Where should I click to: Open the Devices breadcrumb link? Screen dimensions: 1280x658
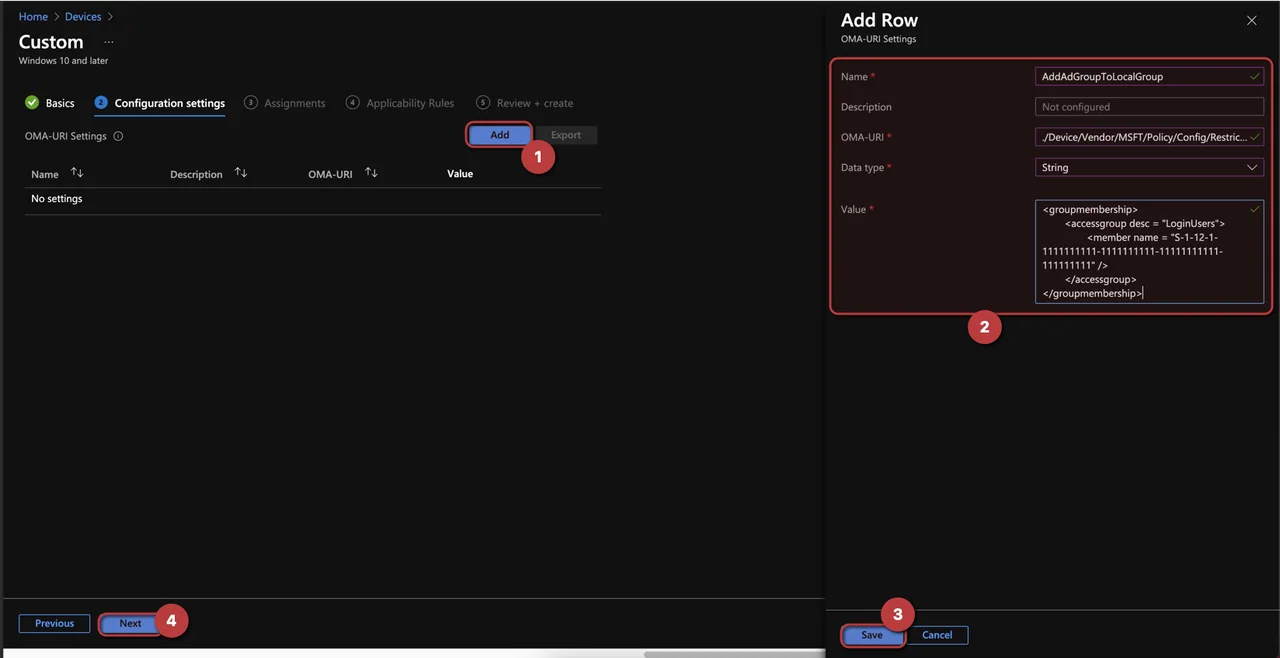pos(83,17)
